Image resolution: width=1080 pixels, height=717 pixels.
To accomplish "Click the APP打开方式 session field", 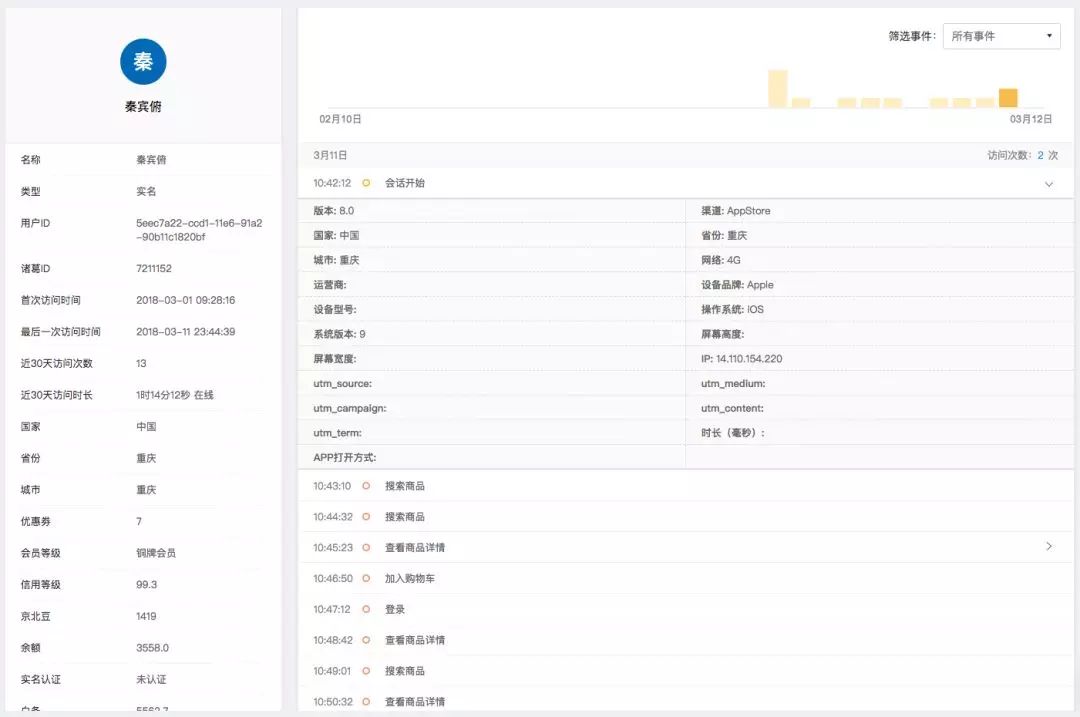I will [492, 458].
